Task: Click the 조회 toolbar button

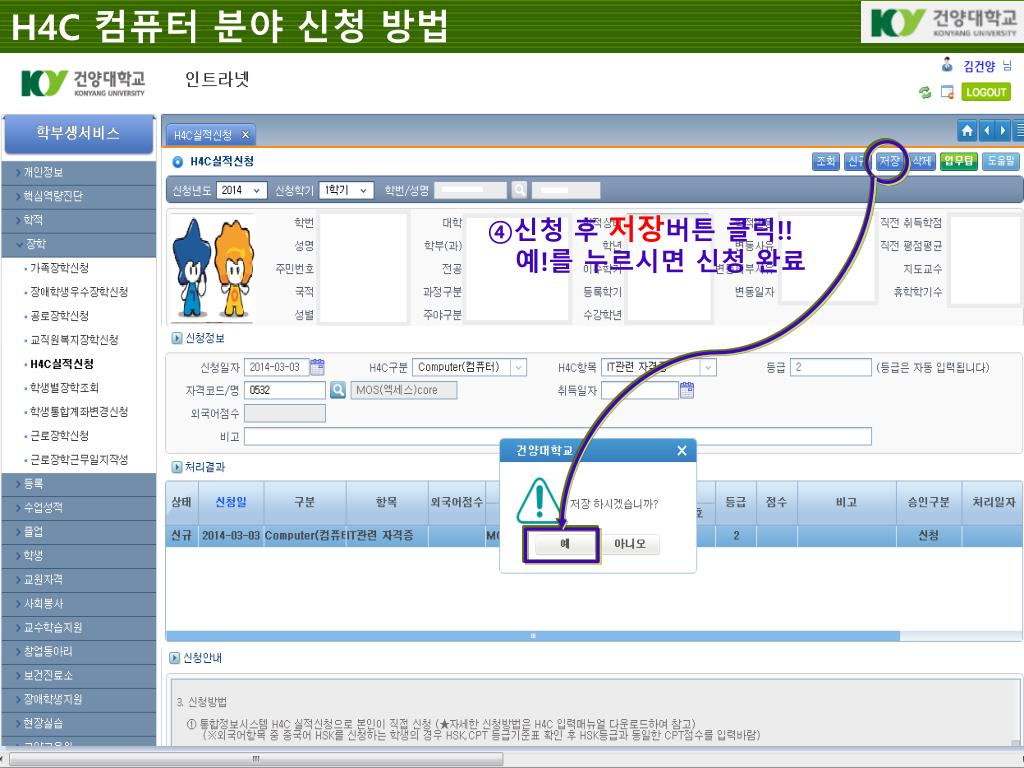Action: coord(826,161)
